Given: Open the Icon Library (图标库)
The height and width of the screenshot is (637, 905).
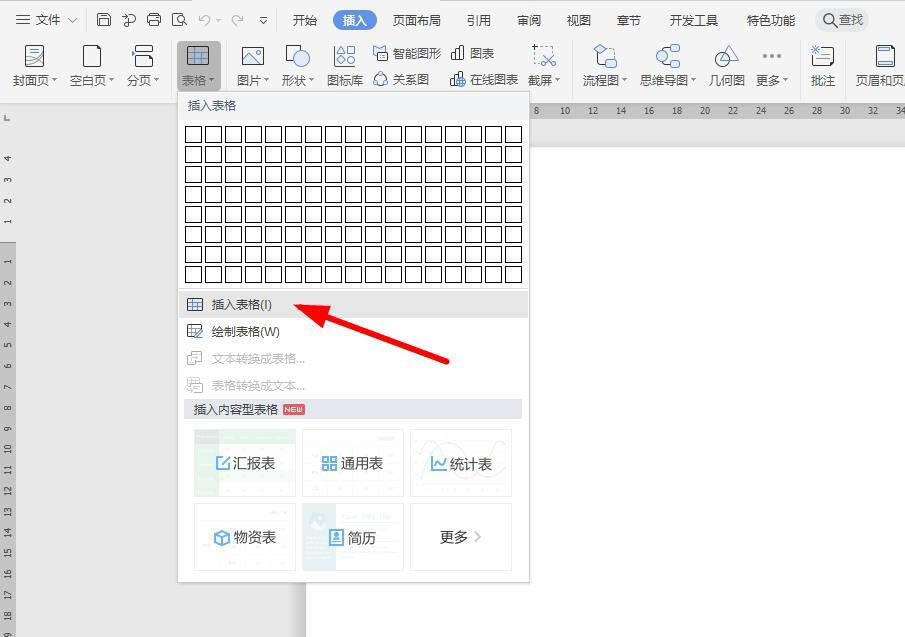Looking at the screenshot, I should (345, 65).
